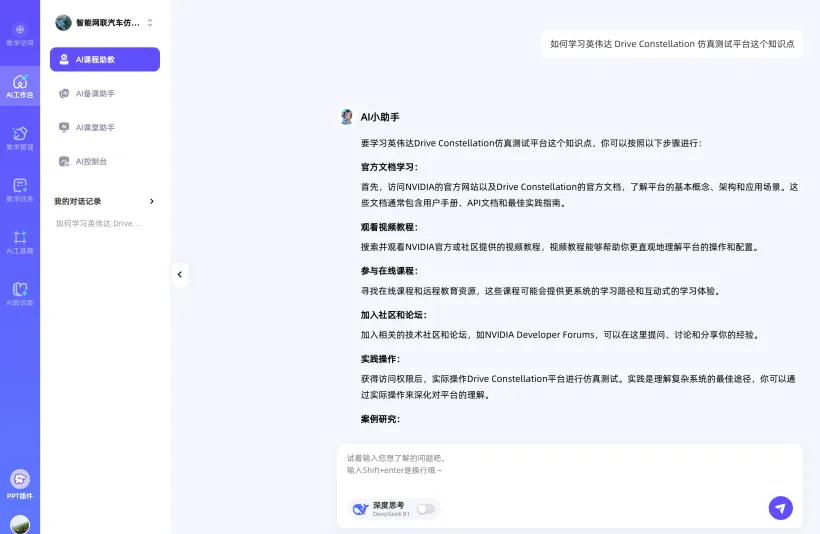Send the message with the paper plane button
Screen dimensions: 820x534
click(780, 508)
